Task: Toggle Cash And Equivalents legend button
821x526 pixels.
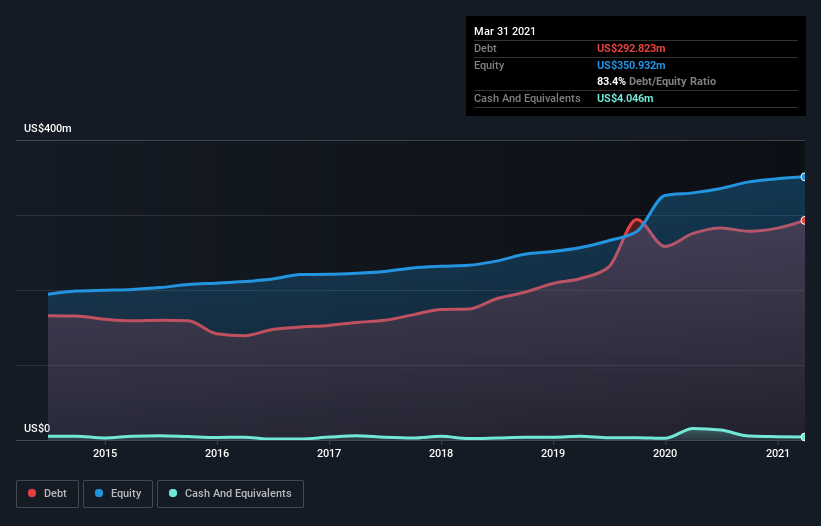Action: (x=230, y=494)
